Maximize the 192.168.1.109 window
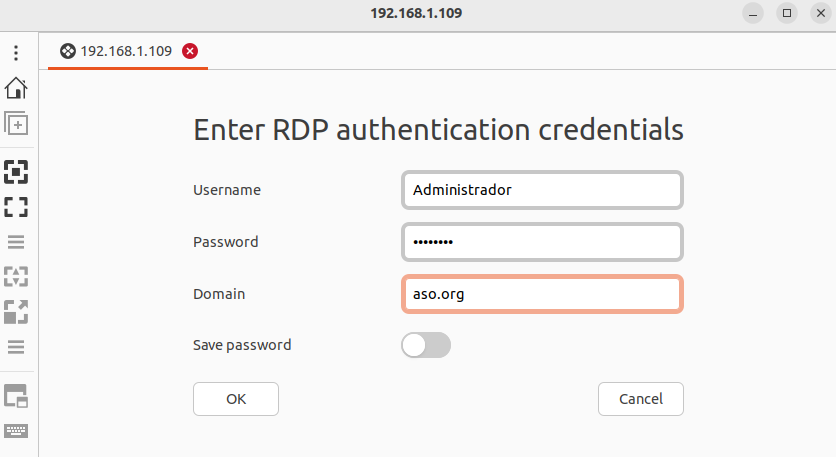Image resolution: width=836 pixels, height=457 pixels. 787,13
